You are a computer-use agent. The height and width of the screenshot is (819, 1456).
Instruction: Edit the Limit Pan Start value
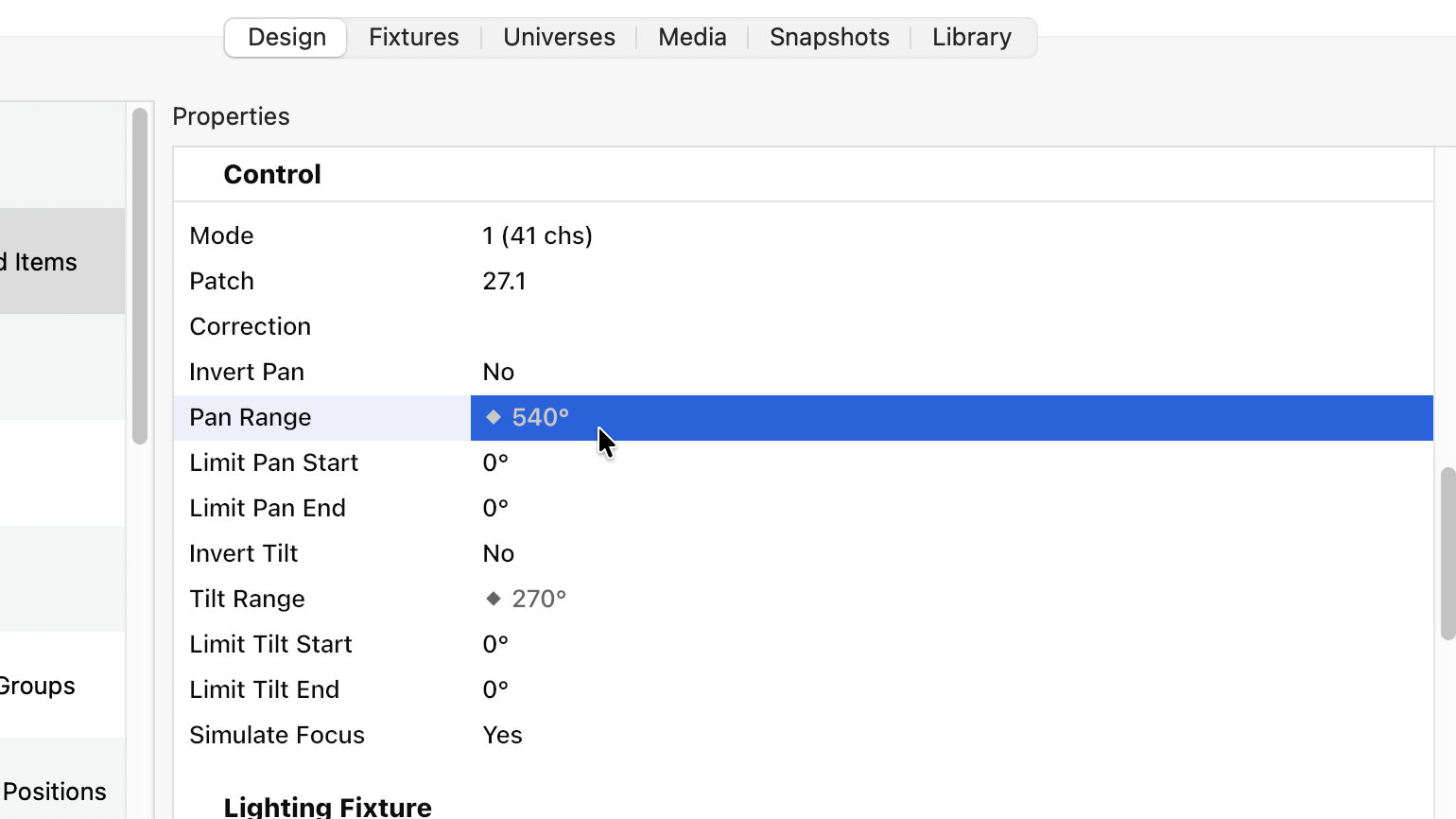tap(495, 462)
